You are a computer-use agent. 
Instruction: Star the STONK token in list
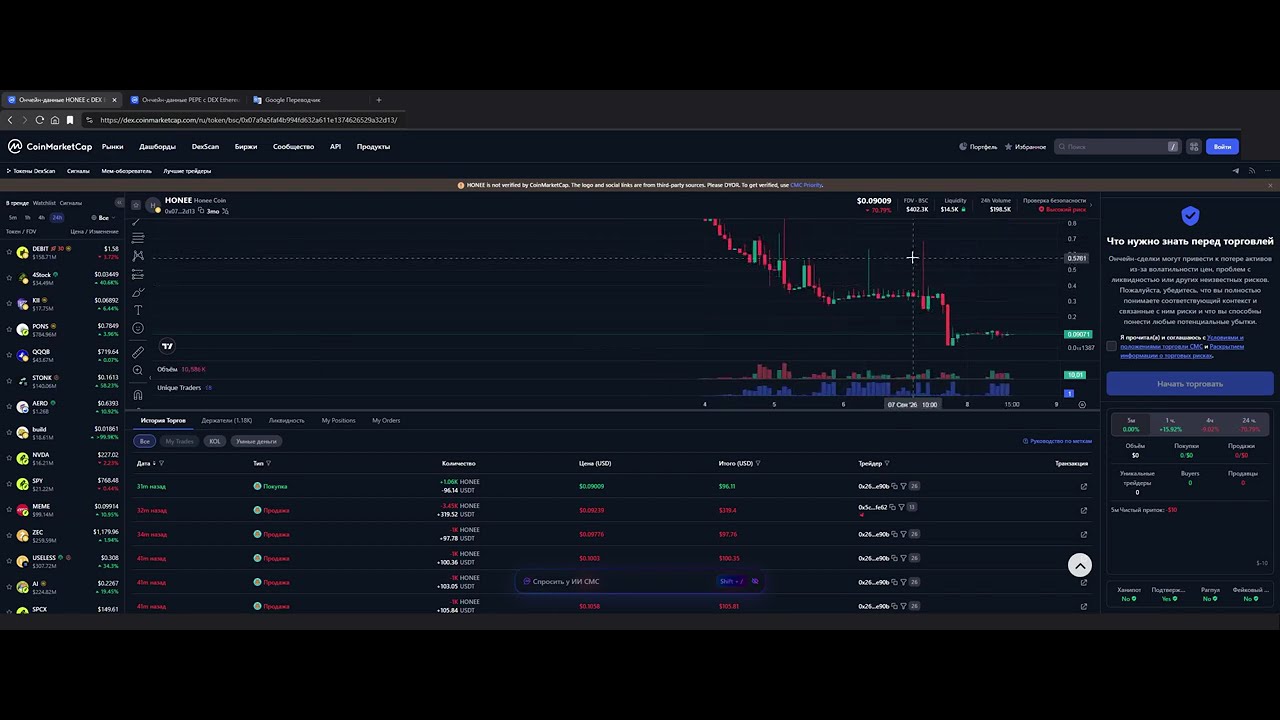coord(10,382)
